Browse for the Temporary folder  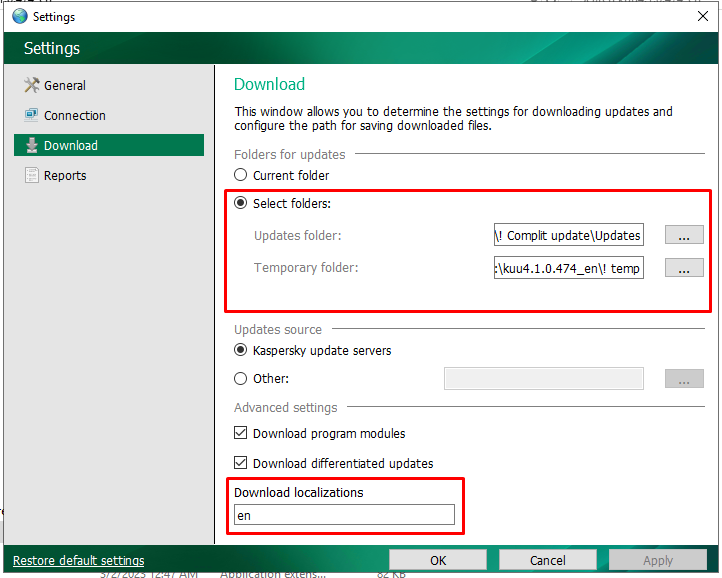684,268
